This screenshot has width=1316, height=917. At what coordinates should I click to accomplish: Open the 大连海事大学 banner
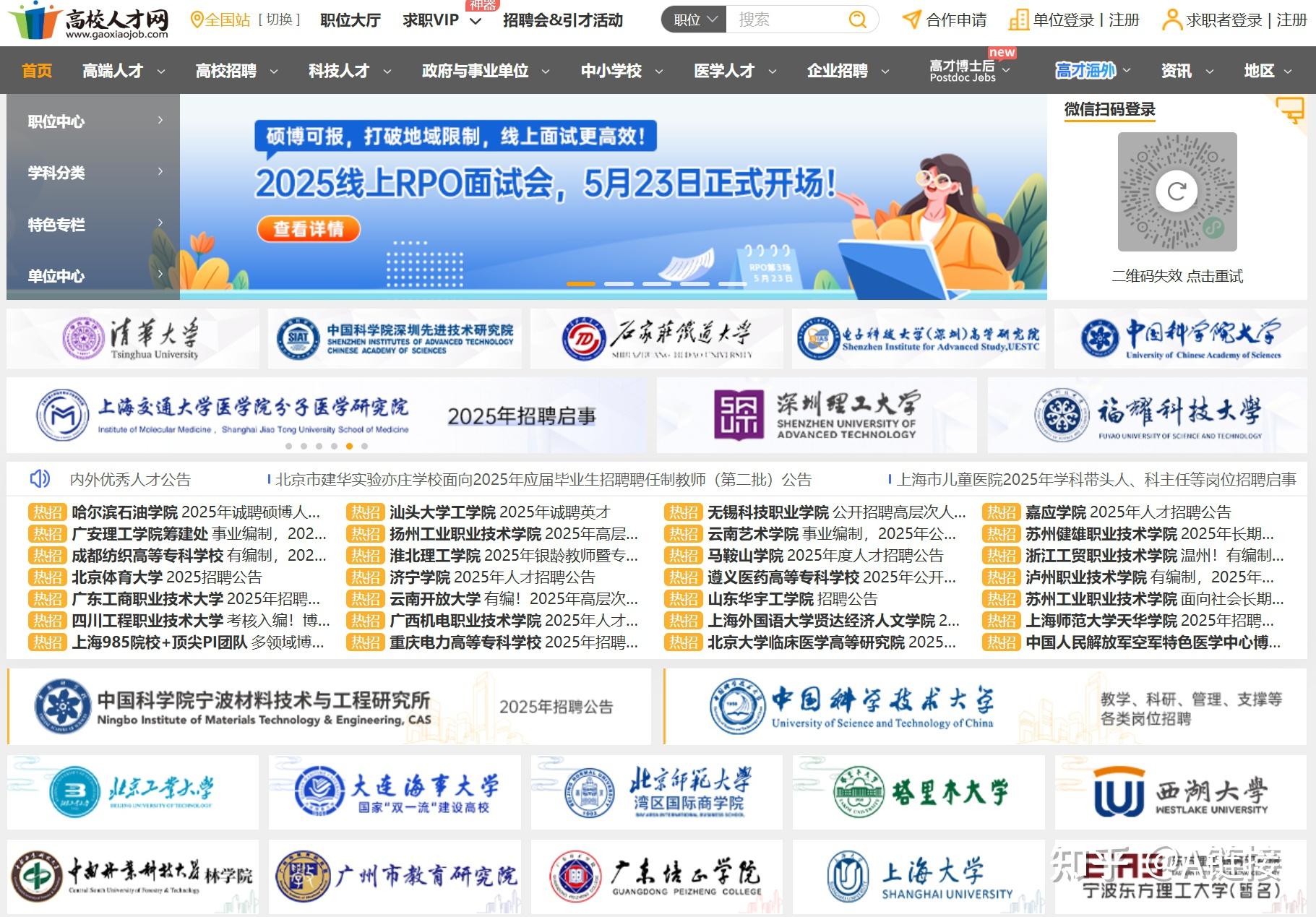[x=395, y=793]
